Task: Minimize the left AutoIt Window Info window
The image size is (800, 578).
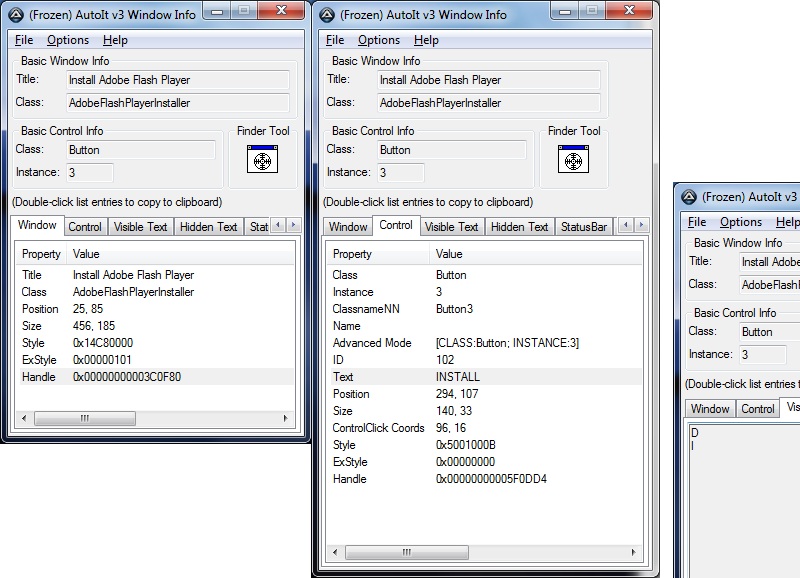Action: (217, 11)
